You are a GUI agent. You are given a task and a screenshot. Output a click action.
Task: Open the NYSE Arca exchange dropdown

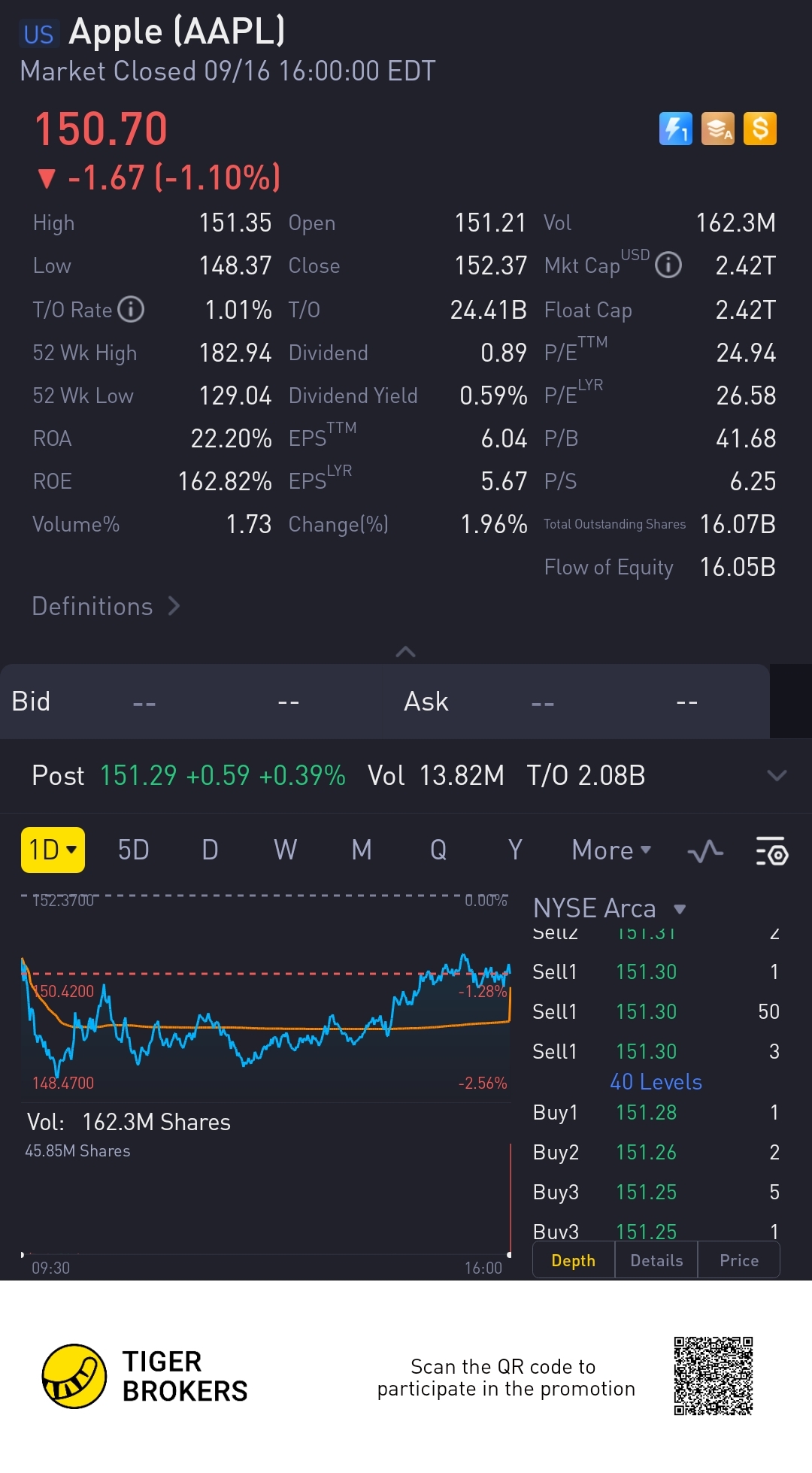(610, 908)
